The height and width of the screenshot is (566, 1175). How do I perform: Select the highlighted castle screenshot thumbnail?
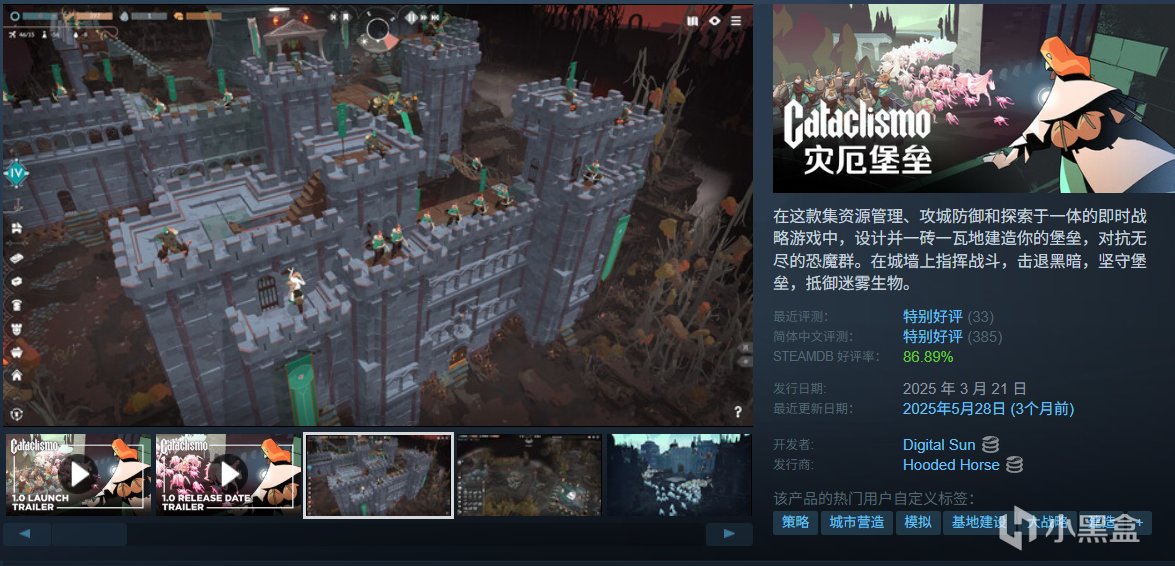(378, 475)
